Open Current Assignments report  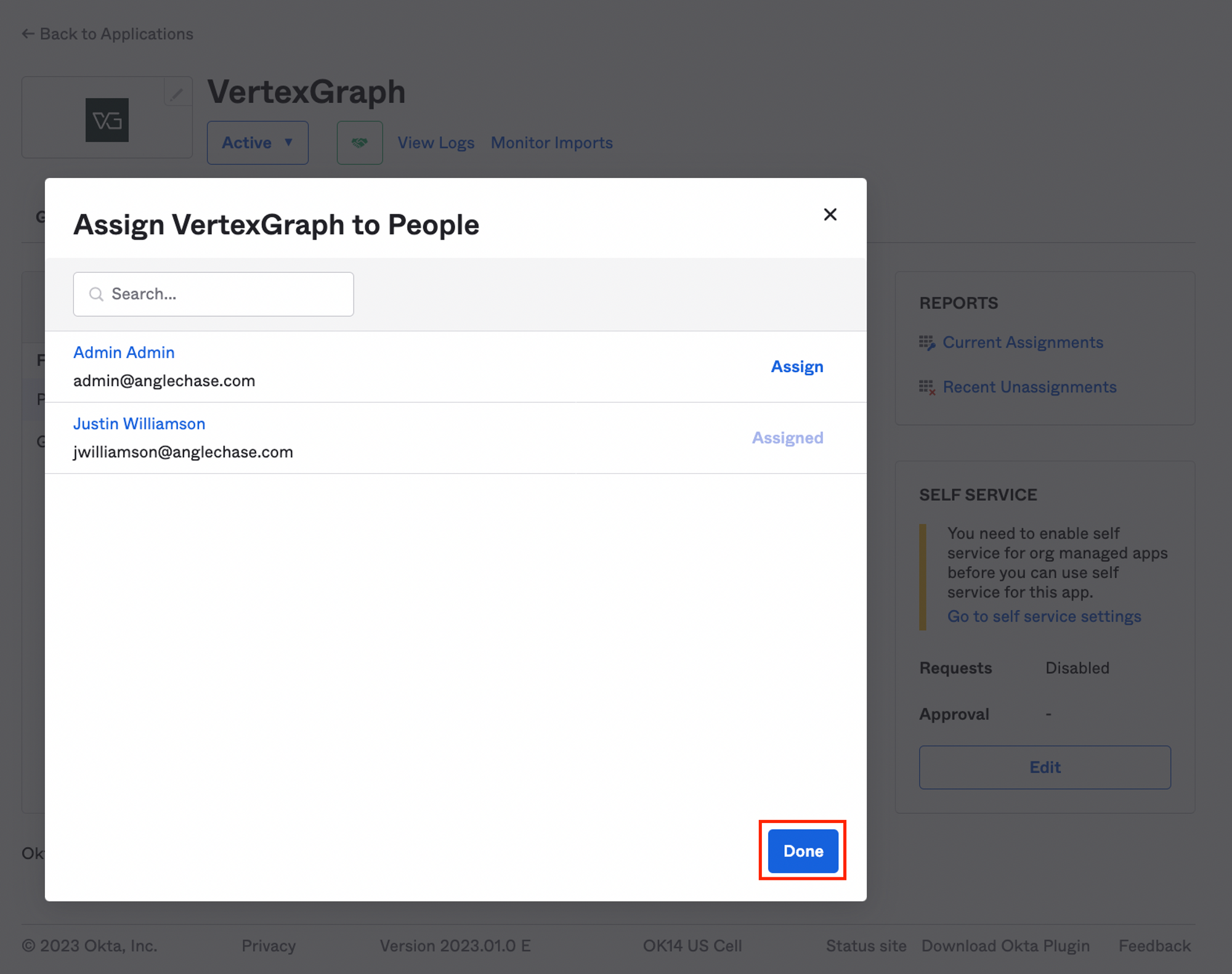pyautogui.click(x=1023, y=343)
